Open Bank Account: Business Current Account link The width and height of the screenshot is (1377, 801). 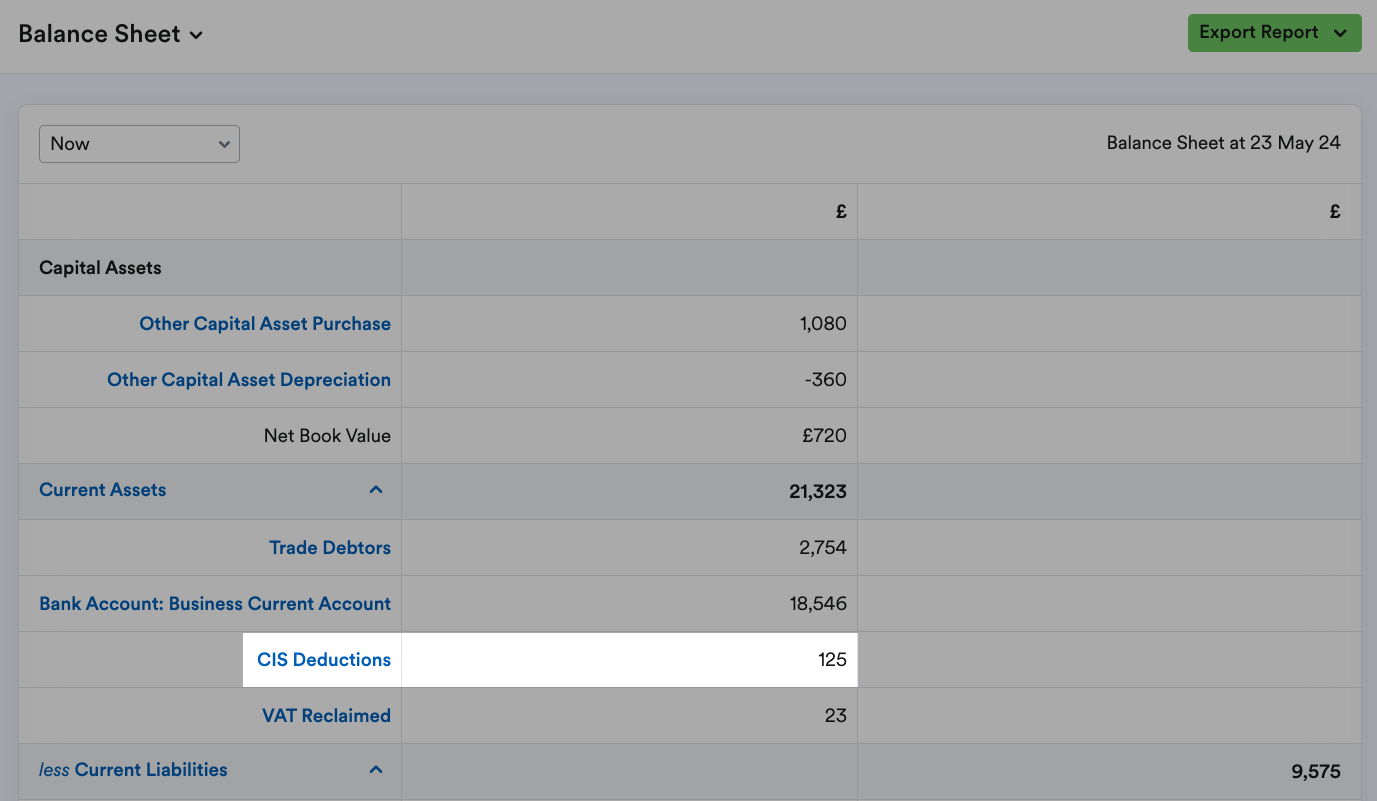[x=215, y=604]
